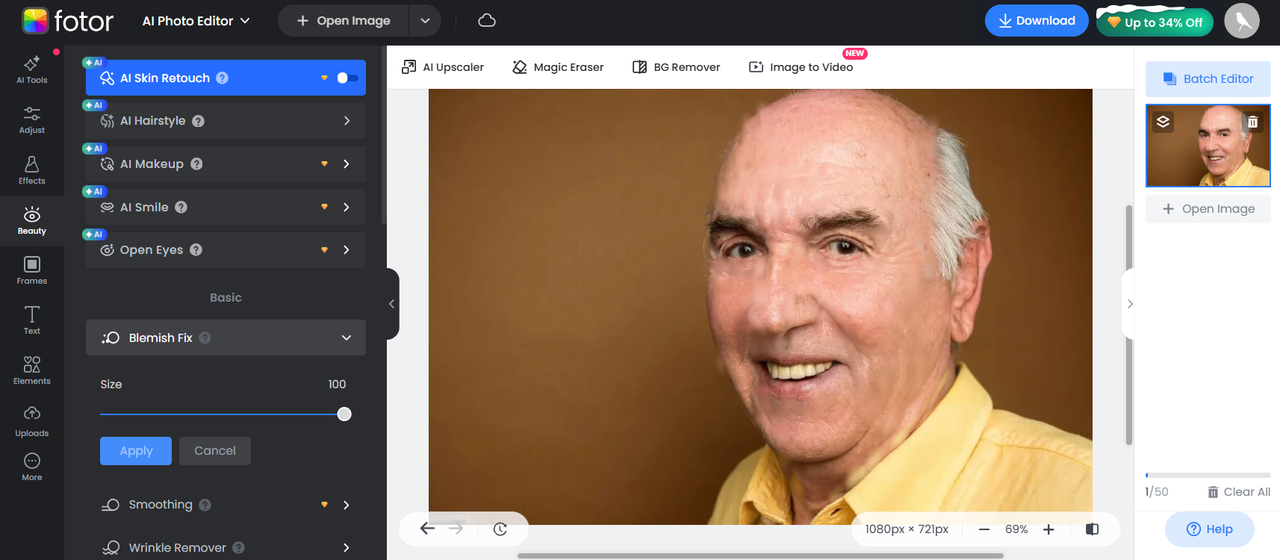Click Clear All images
This screenshot has width=1280, height=560.
coord(1239,492)
